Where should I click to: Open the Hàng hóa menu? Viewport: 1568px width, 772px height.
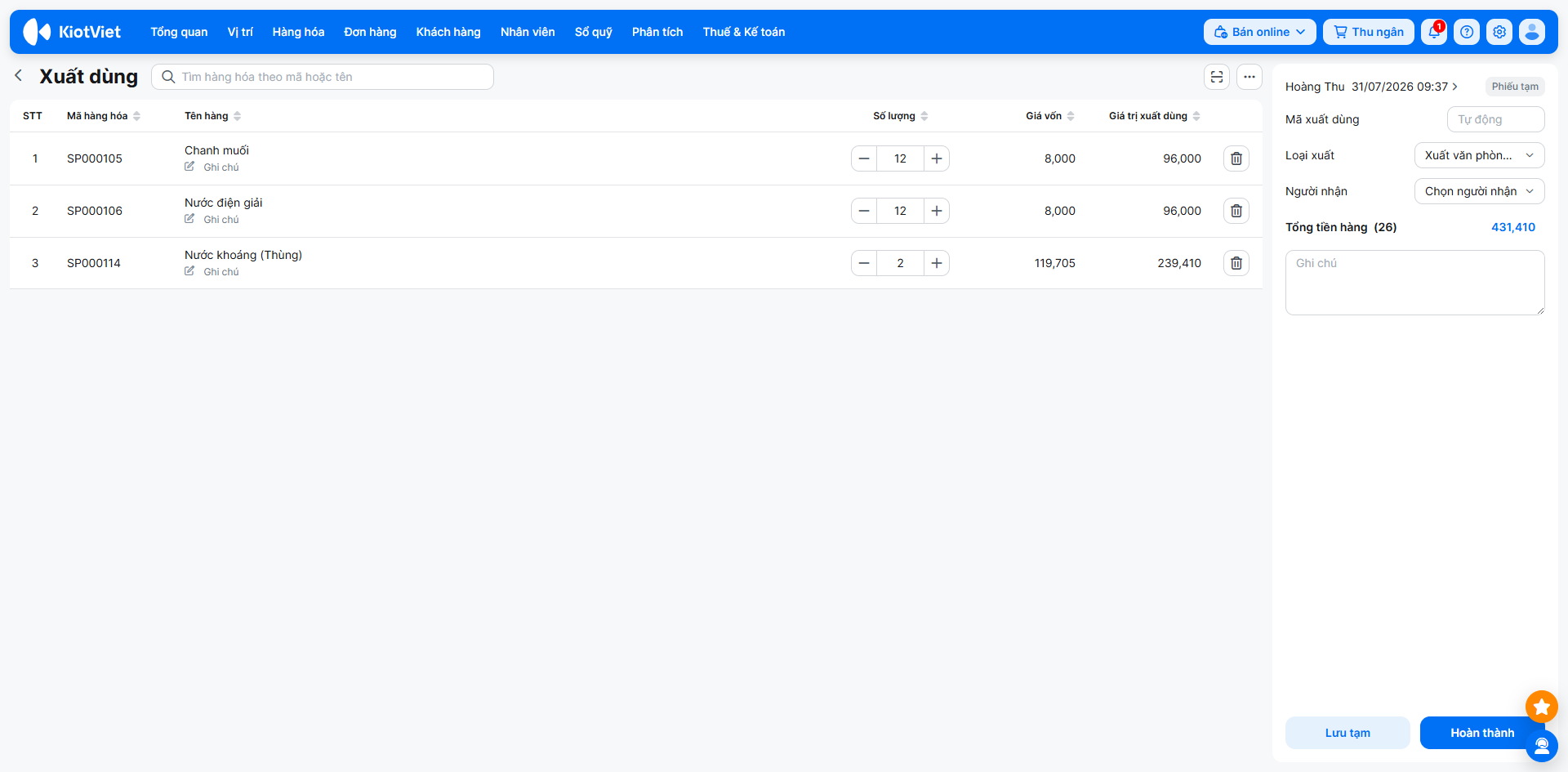pyautogui.click(x=298, y=32)
